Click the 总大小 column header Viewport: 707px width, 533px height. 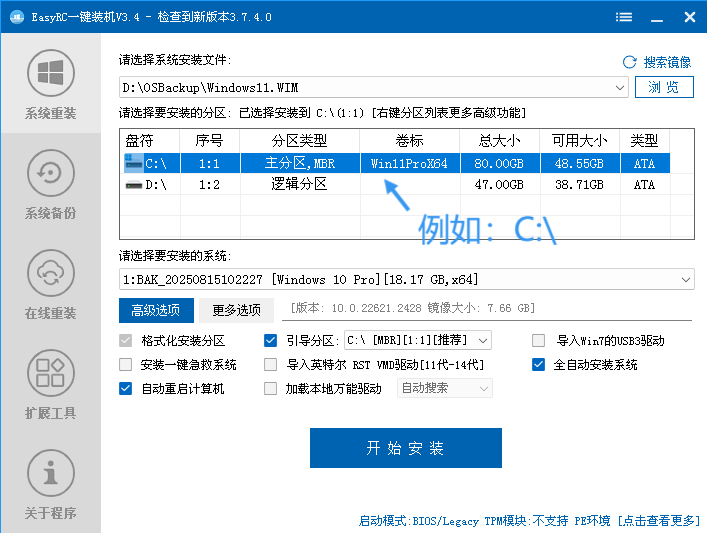(x=499, y=141)
